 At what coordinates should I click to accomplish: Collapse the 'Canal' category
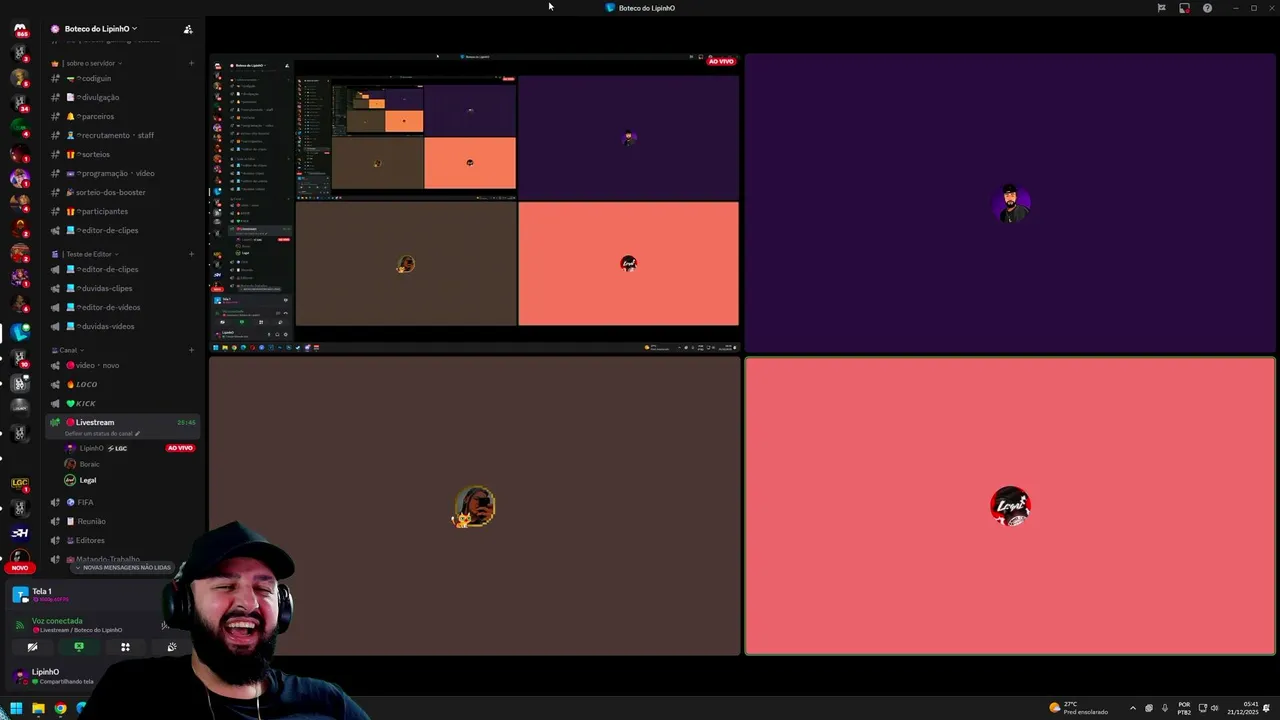click(x=68, y=350)
